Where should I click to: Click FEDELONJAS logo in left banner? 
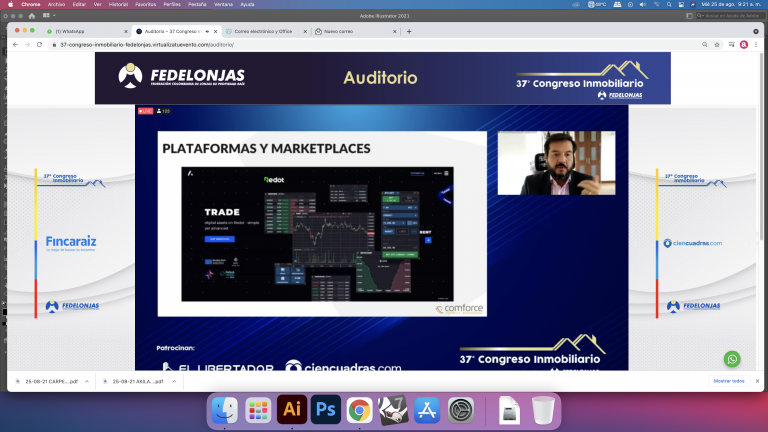[x=72, y=306]
